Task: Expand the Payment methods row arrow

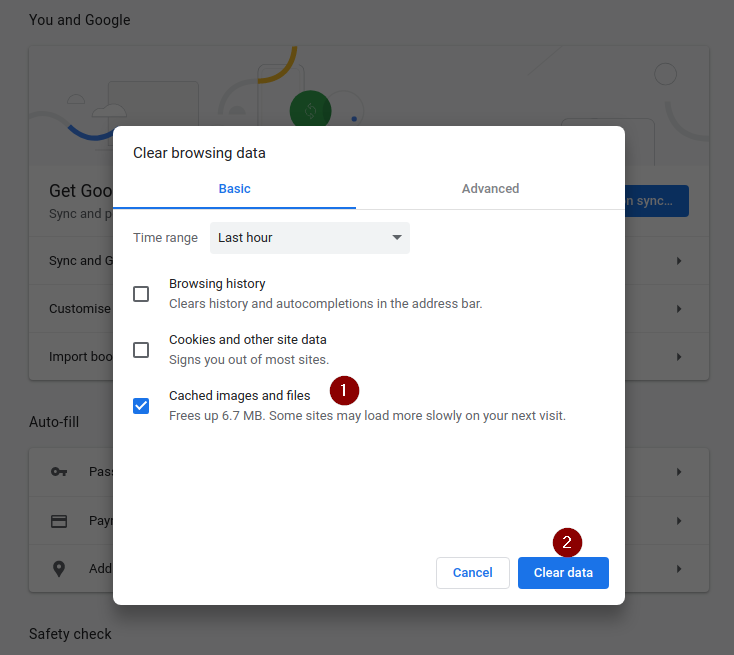Action: (679, 521)
